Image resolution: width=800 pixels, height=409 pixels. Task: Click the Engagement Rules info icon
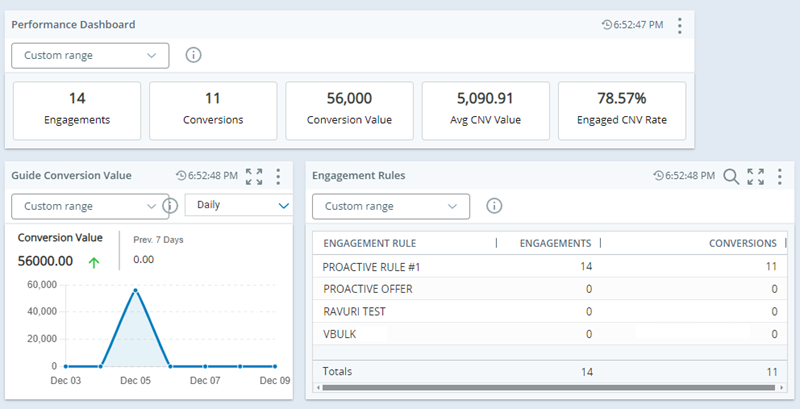click(494, 206)
